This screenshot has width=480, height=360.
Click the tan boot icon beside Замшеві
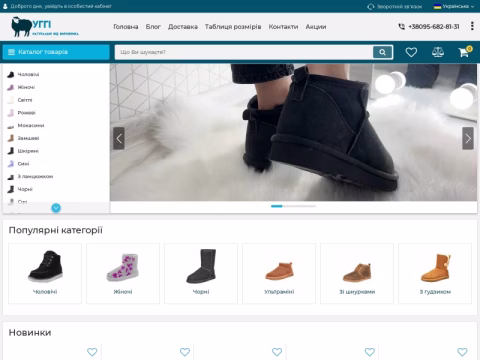click(11, 138)
